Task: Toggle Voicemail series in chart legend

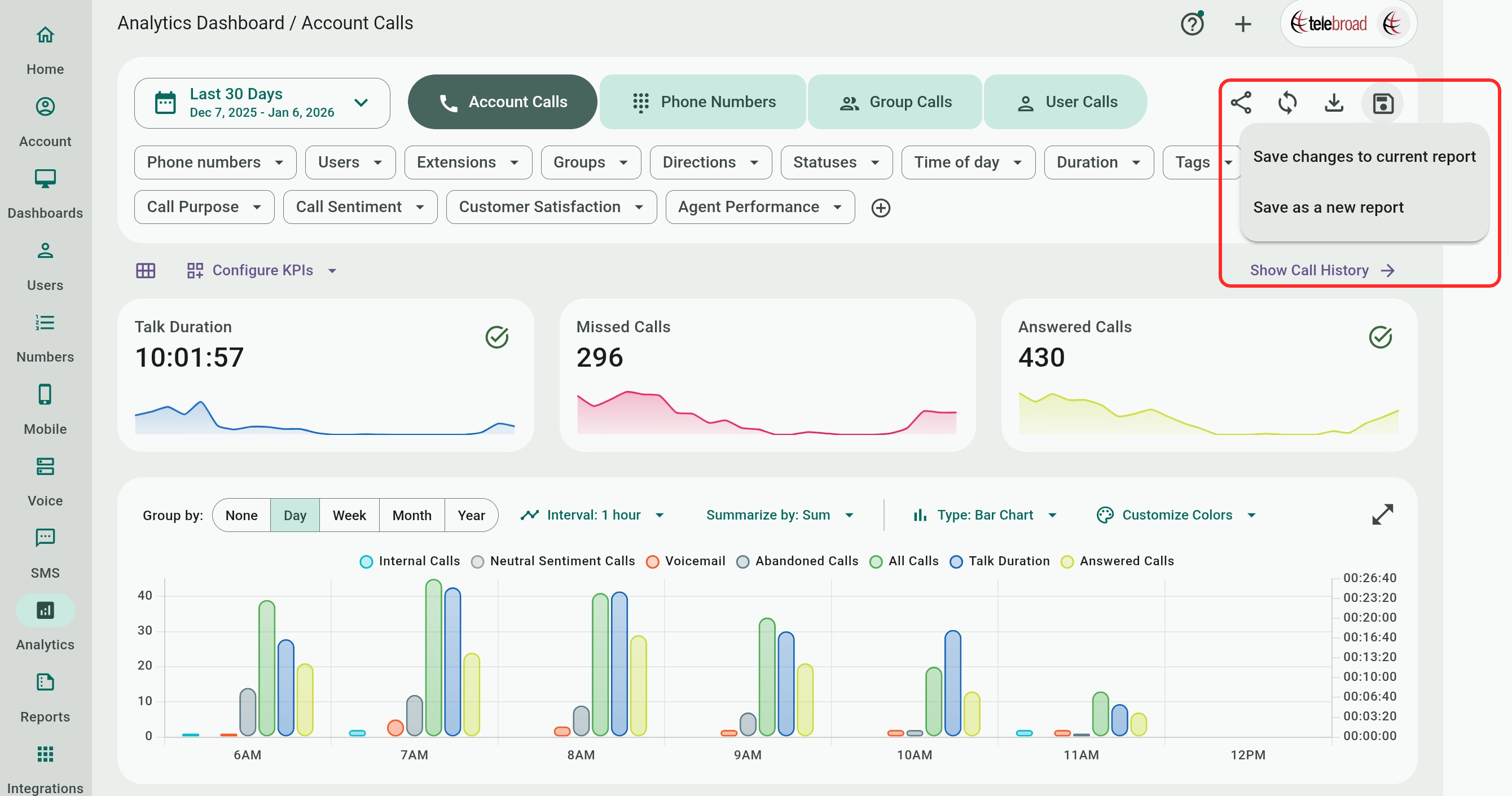Action: [685, 561]
